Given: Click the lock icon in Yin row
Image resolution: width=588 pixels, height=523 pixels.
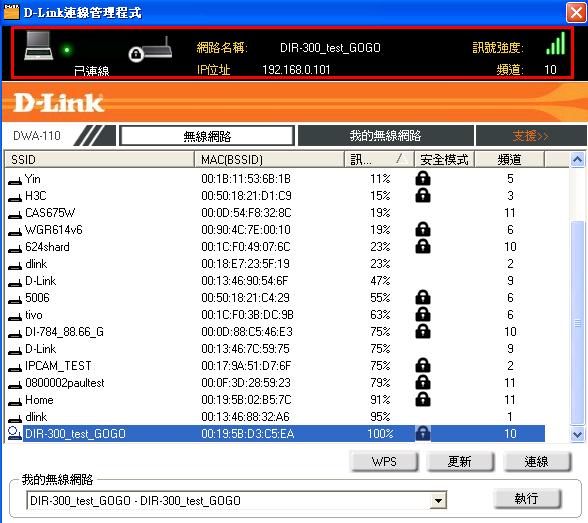Looking at the screenshot, I should click(x=423, y=178).
